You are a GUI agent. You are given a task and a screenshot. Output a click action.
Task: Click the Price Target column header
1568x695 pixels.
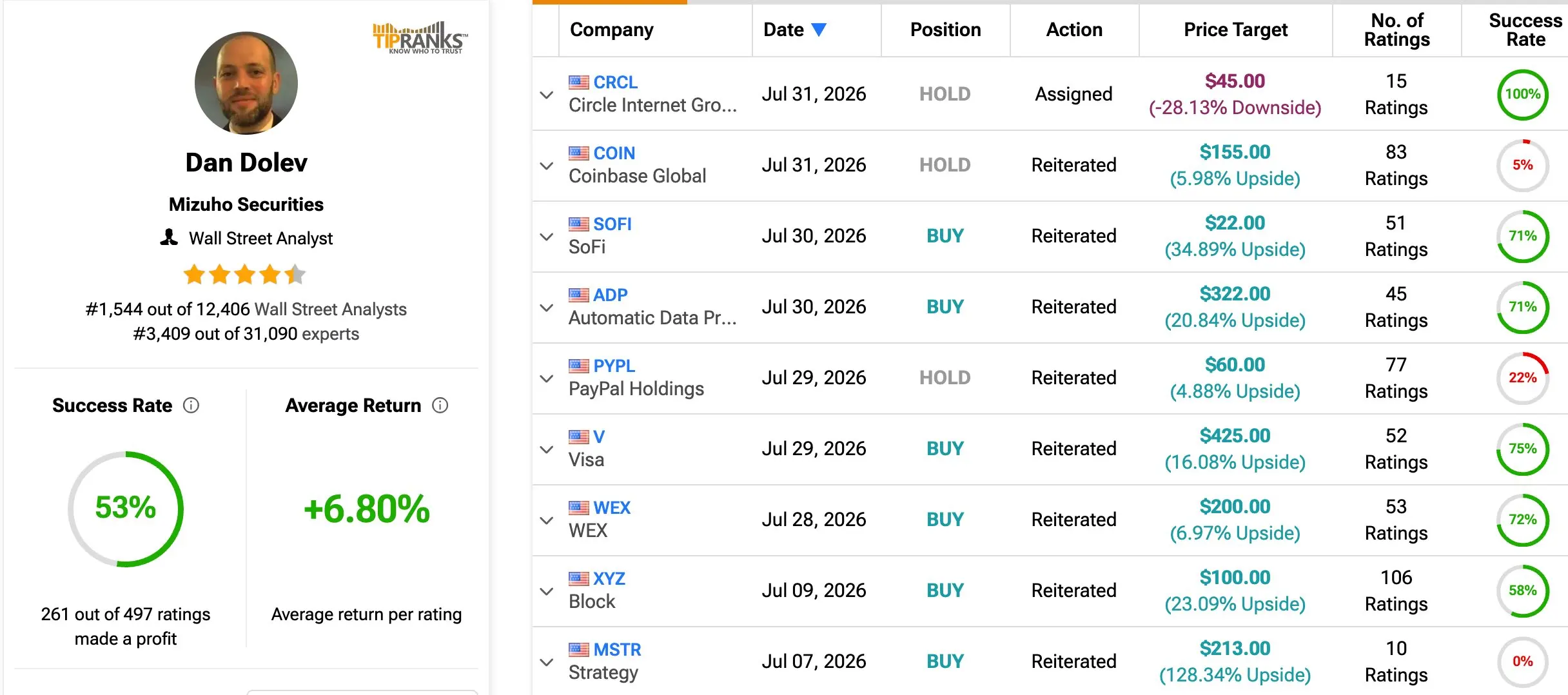(x=1235, y=30)
